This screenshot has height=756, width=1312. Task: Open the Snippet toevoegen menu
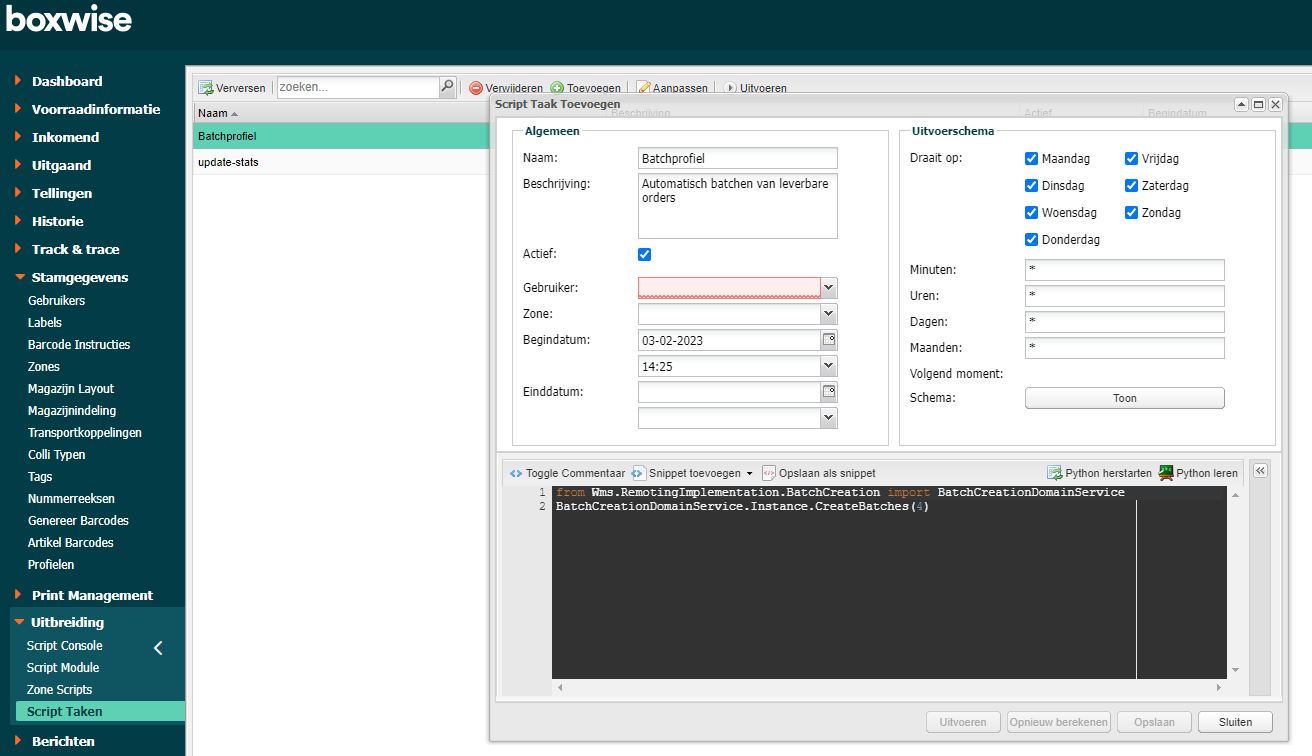[x=693, y=473]
